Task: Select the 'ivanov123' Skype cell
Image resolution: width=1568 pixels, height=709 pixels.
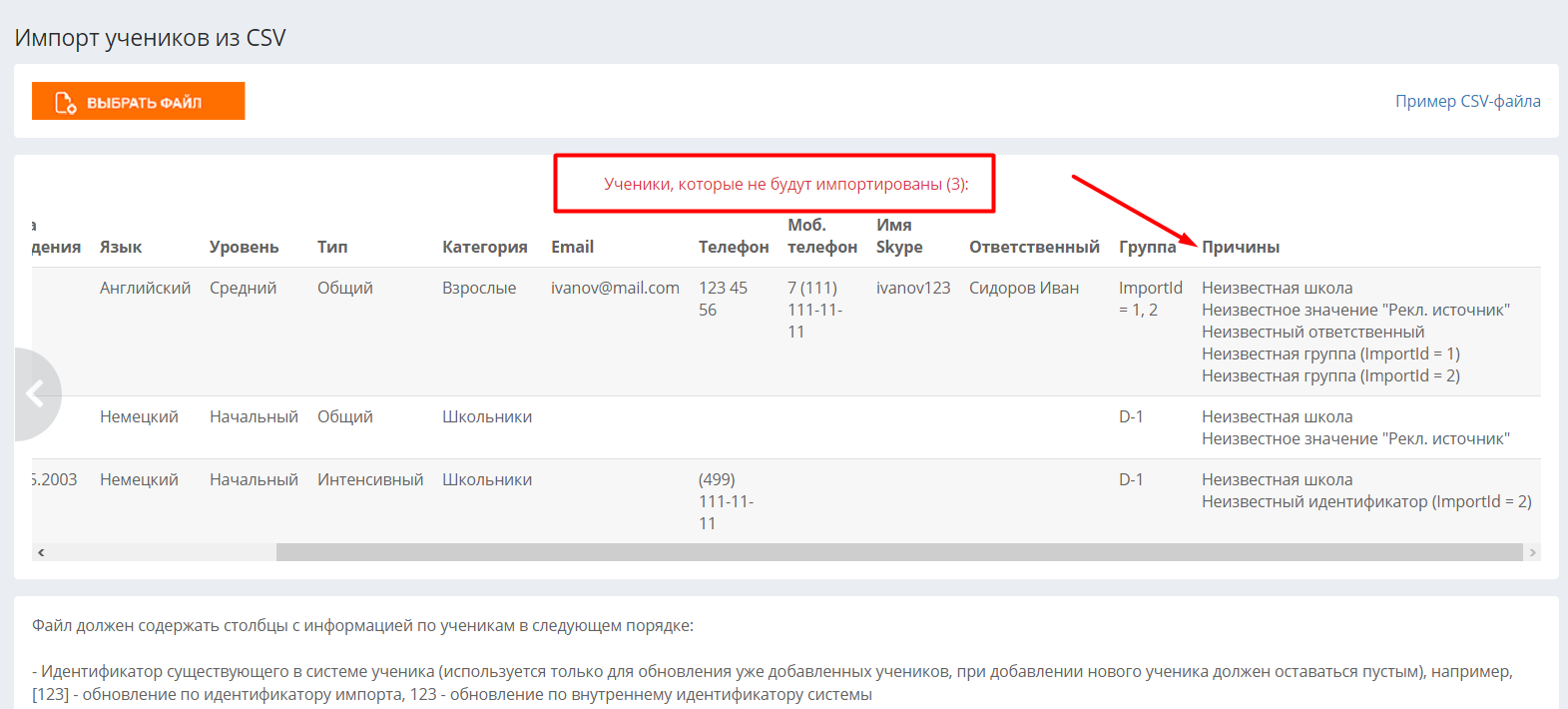Action: coord(913,288)
